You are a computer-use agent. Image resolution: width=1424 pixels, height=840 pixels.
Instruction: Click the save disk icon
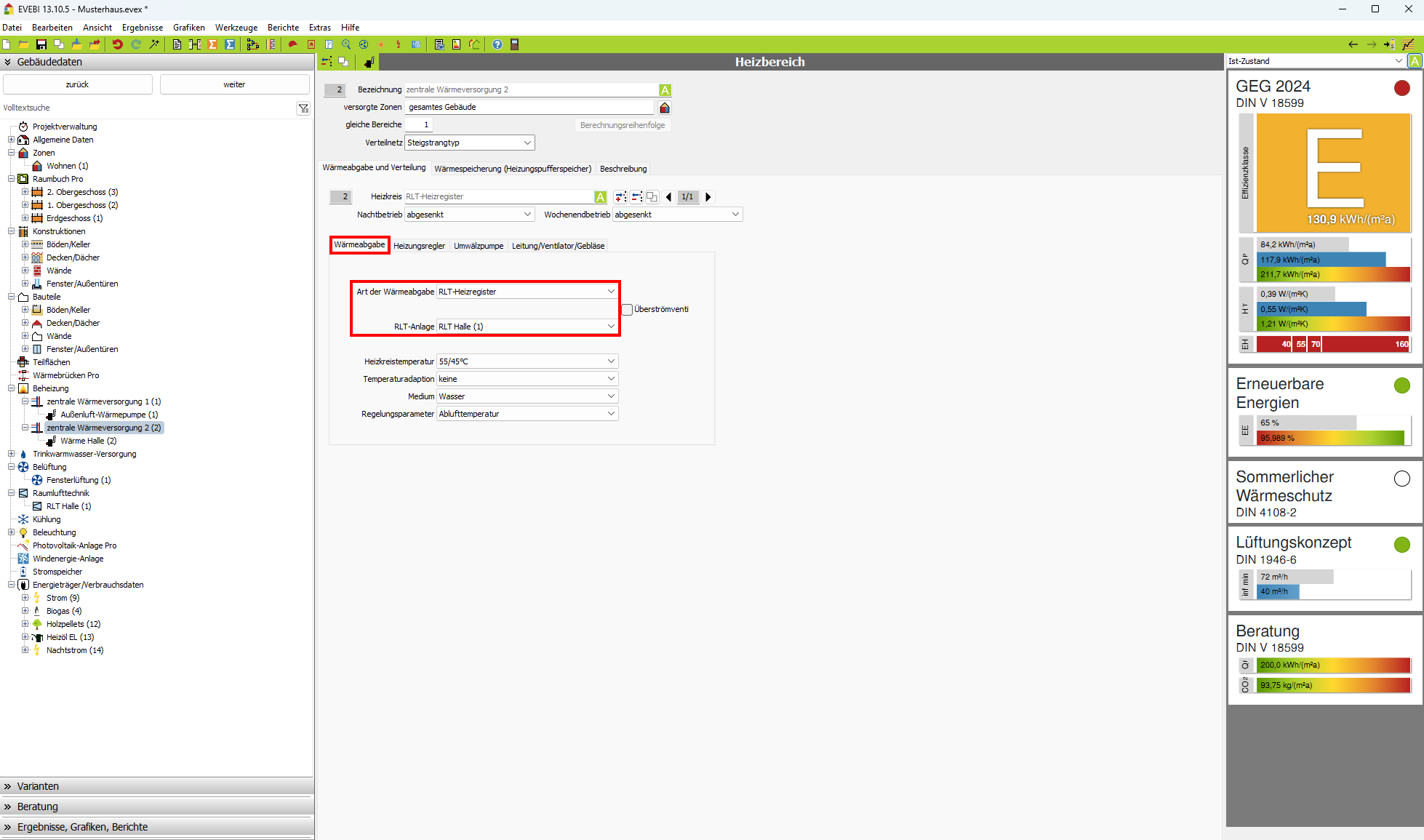[41, 44]
